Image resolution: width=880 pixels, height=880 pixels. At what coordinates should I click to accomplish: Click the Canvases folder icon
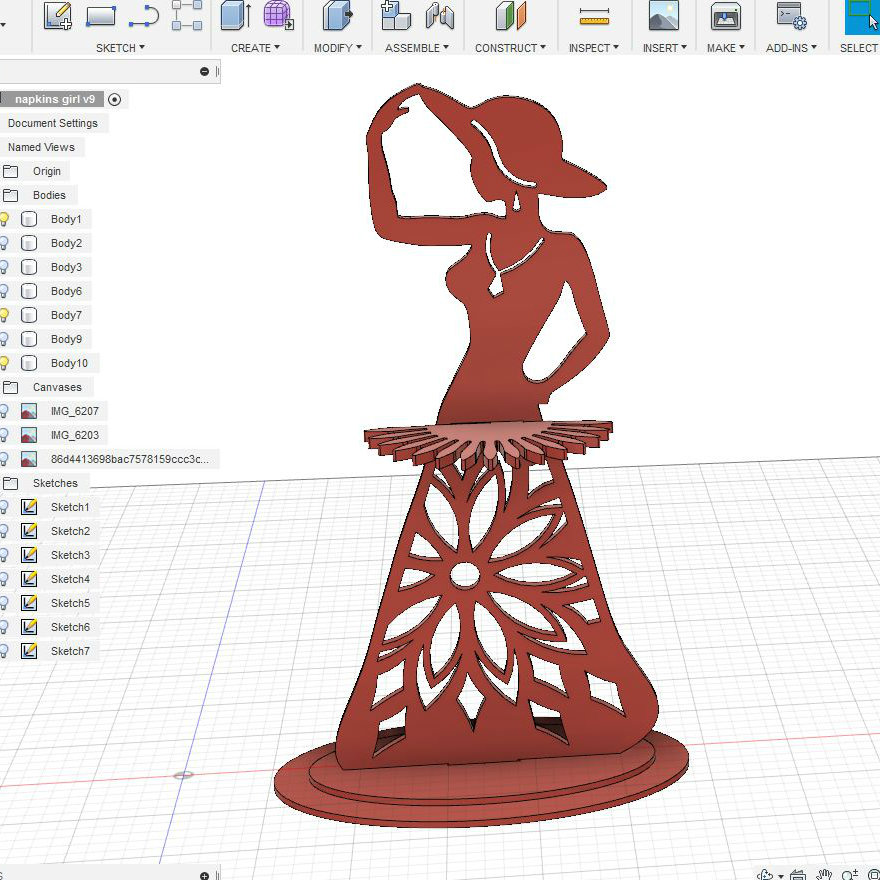point(11,387)
